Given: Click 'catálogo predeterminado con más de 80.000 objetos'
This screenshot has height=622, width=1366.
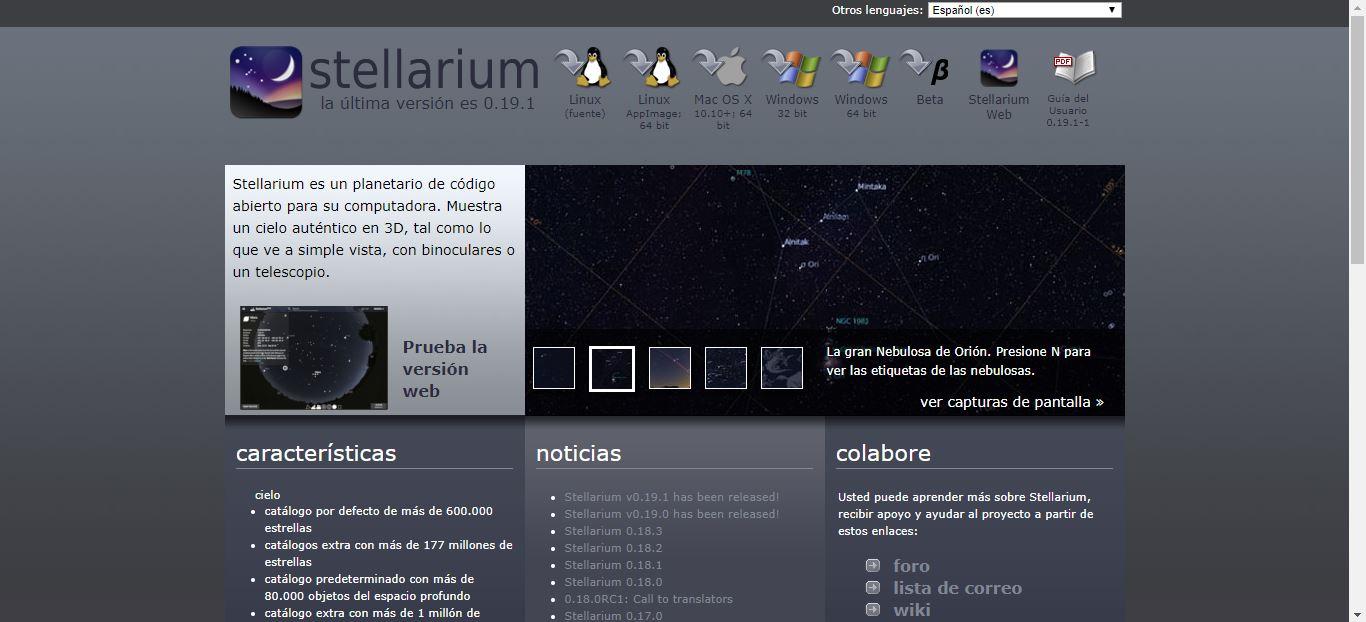Looking at the screenshot, I should (369, 587).
